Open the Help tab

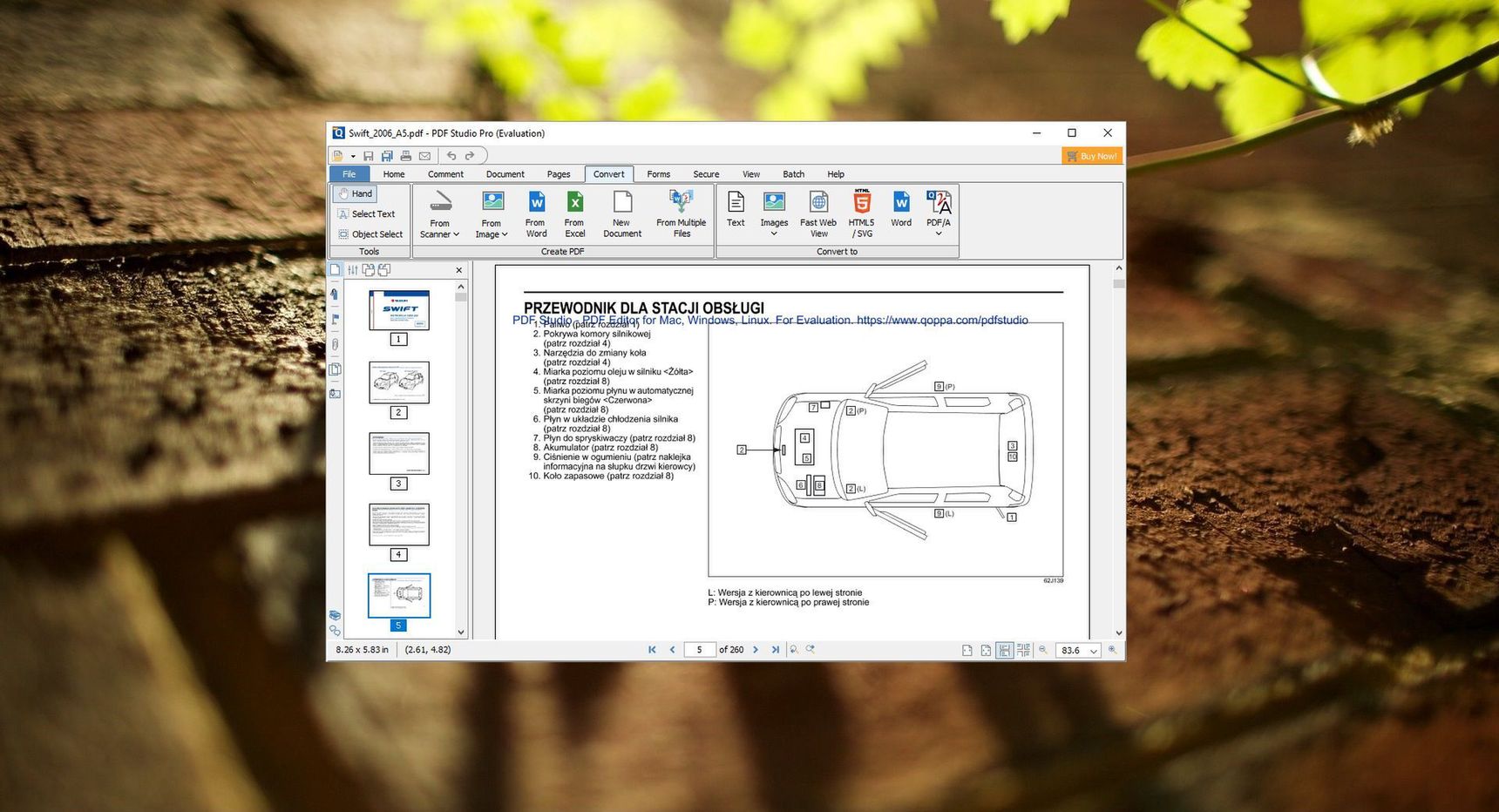(x=836, y=174)
